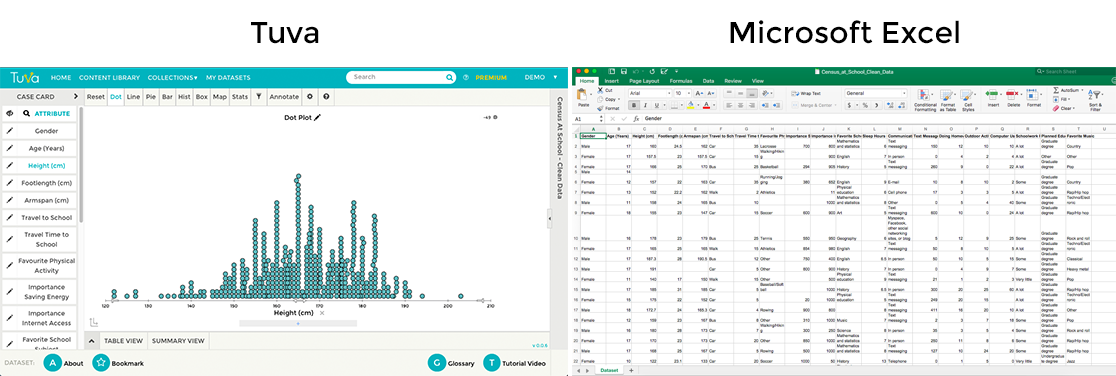Viewport: 1116px width, 376px height.
Task: Expand the Case Card panel arrow
Action: (x=75, y=96)
